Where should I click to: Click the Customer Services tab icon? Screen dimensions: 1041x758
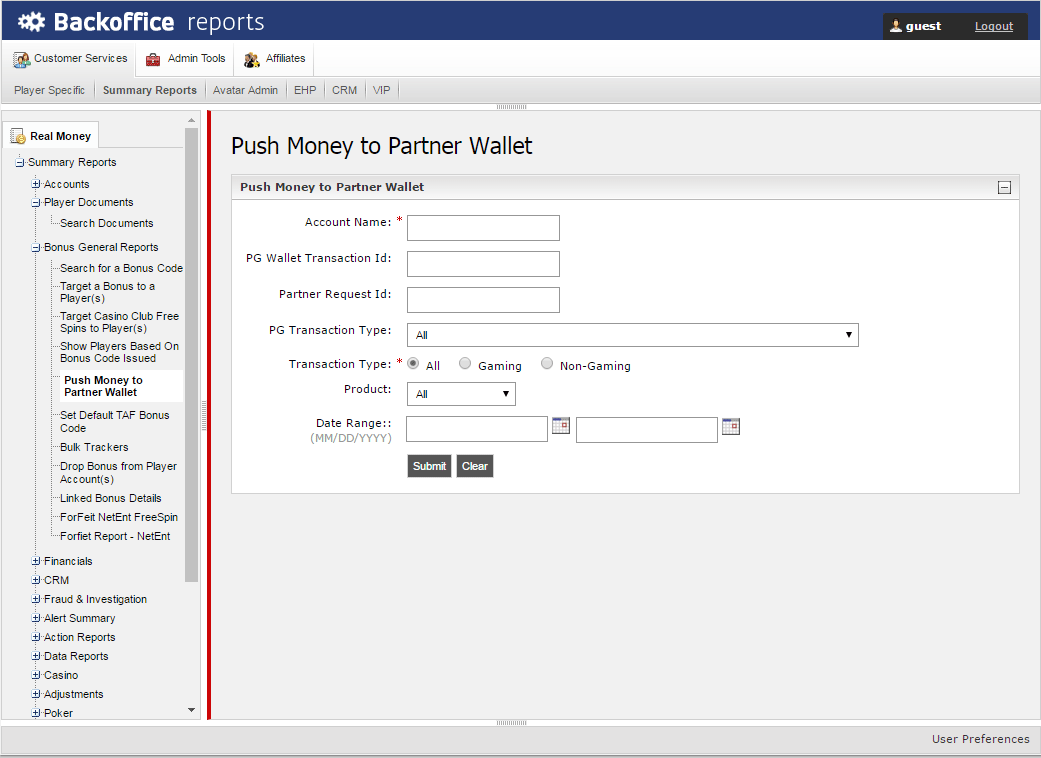point(22,59)
